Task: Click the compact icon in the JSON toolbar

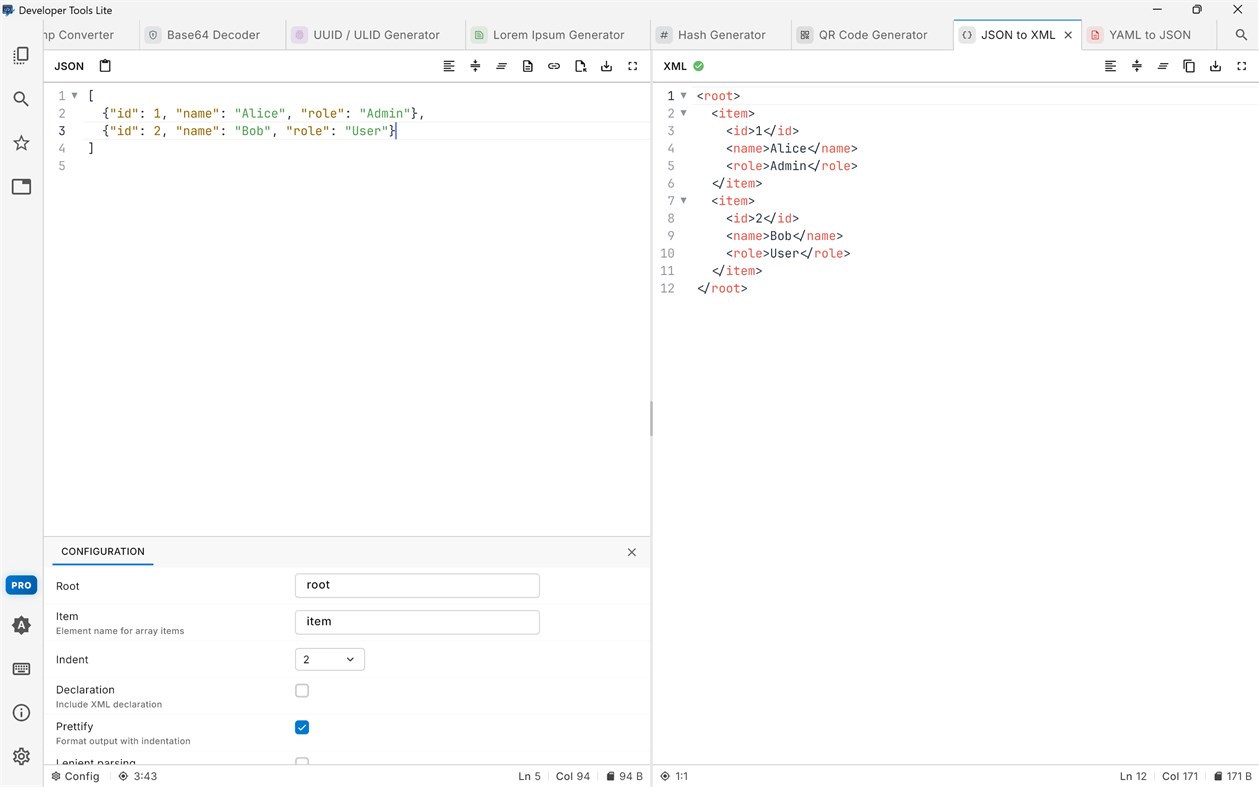Action: tap(475, 66)
